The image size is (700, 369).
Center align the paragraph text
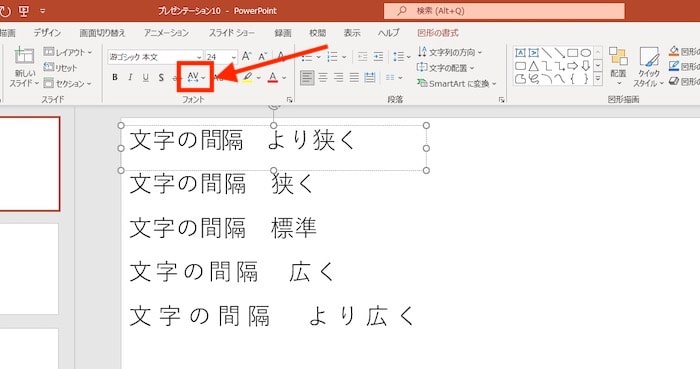coord(323,78)
